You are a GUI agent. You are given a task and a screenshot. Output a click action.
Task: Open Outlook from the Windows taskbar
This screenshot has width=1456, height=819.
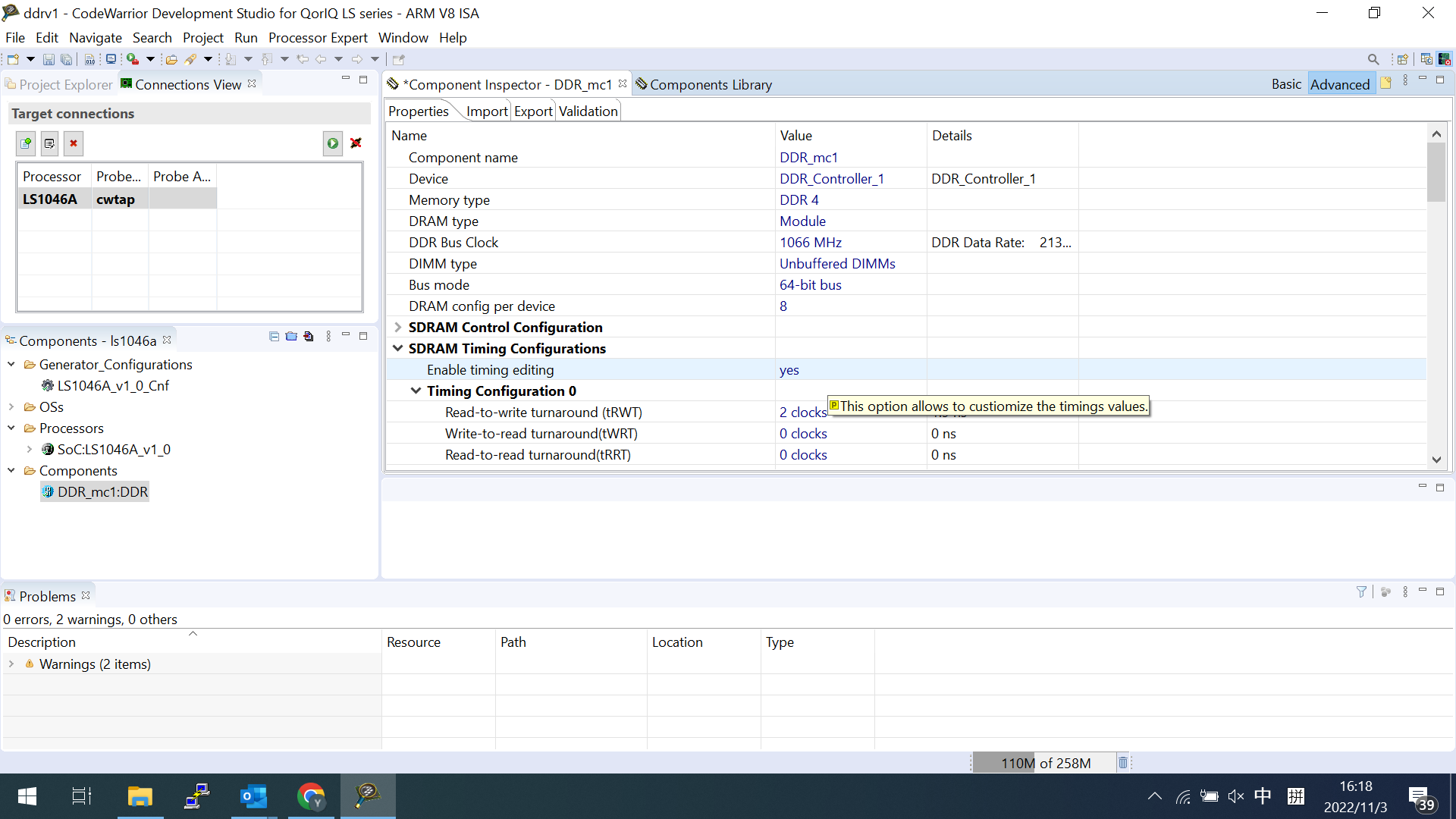(253, 796)
